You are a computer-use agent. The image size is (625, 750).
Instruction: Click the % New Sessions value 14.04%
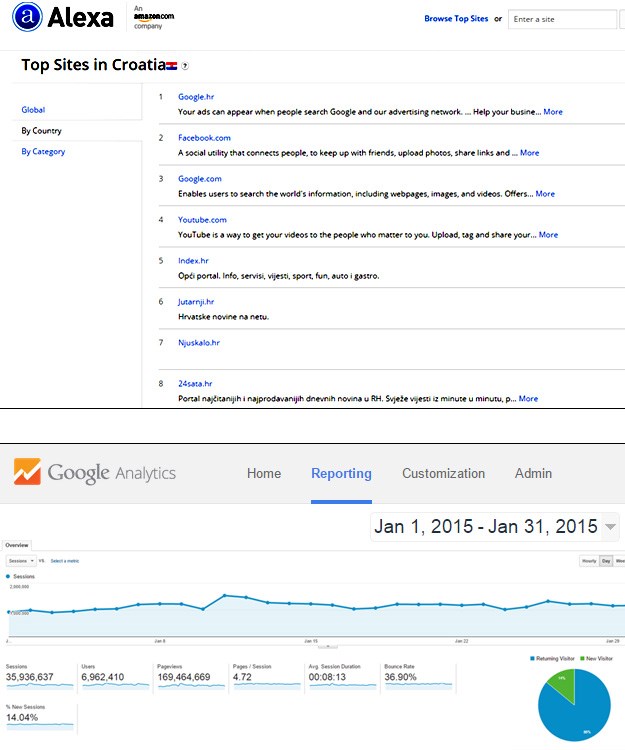pyautogui.click(x=22, y=717)
